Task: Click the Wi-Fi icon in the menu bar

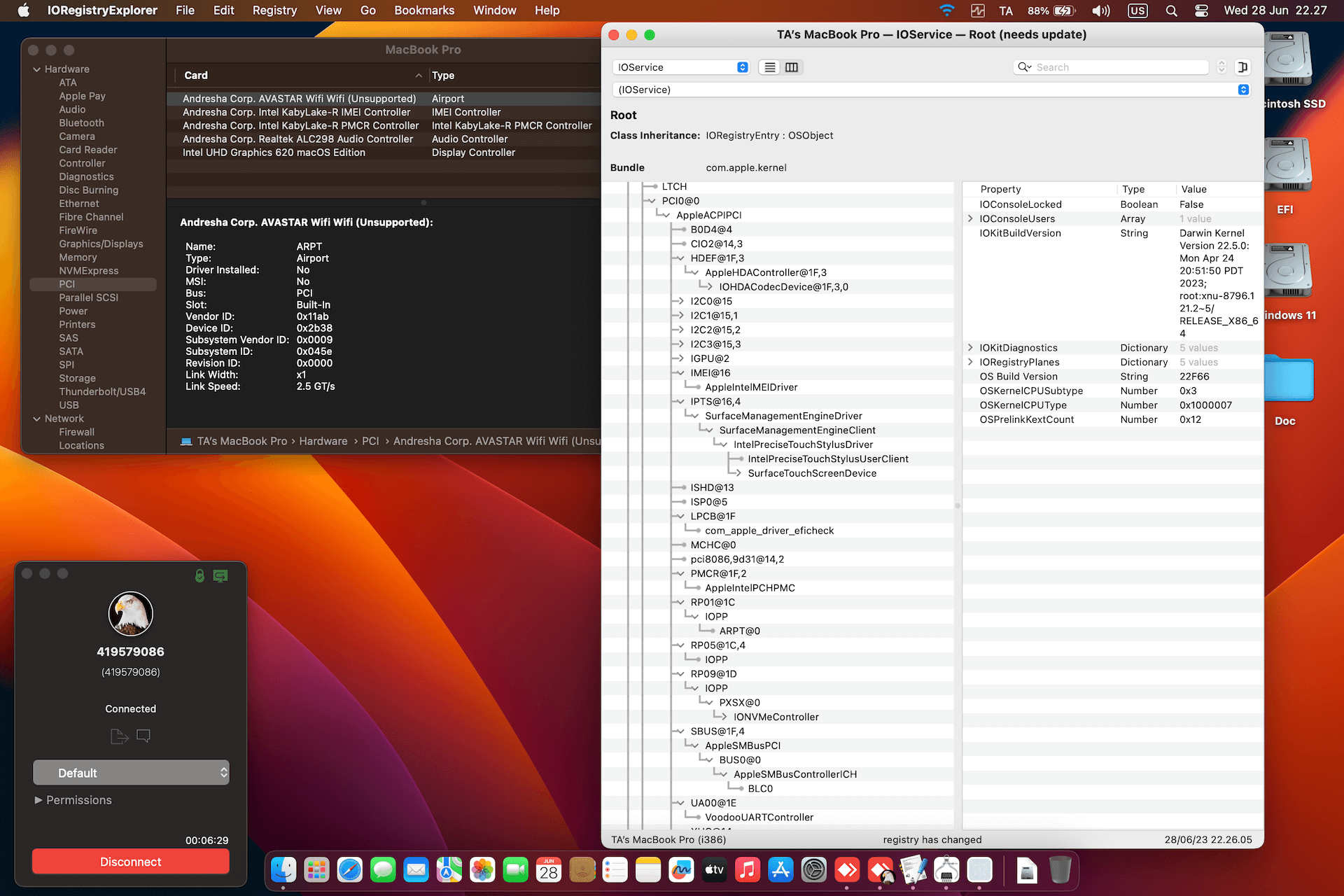Action: [946, 10]
